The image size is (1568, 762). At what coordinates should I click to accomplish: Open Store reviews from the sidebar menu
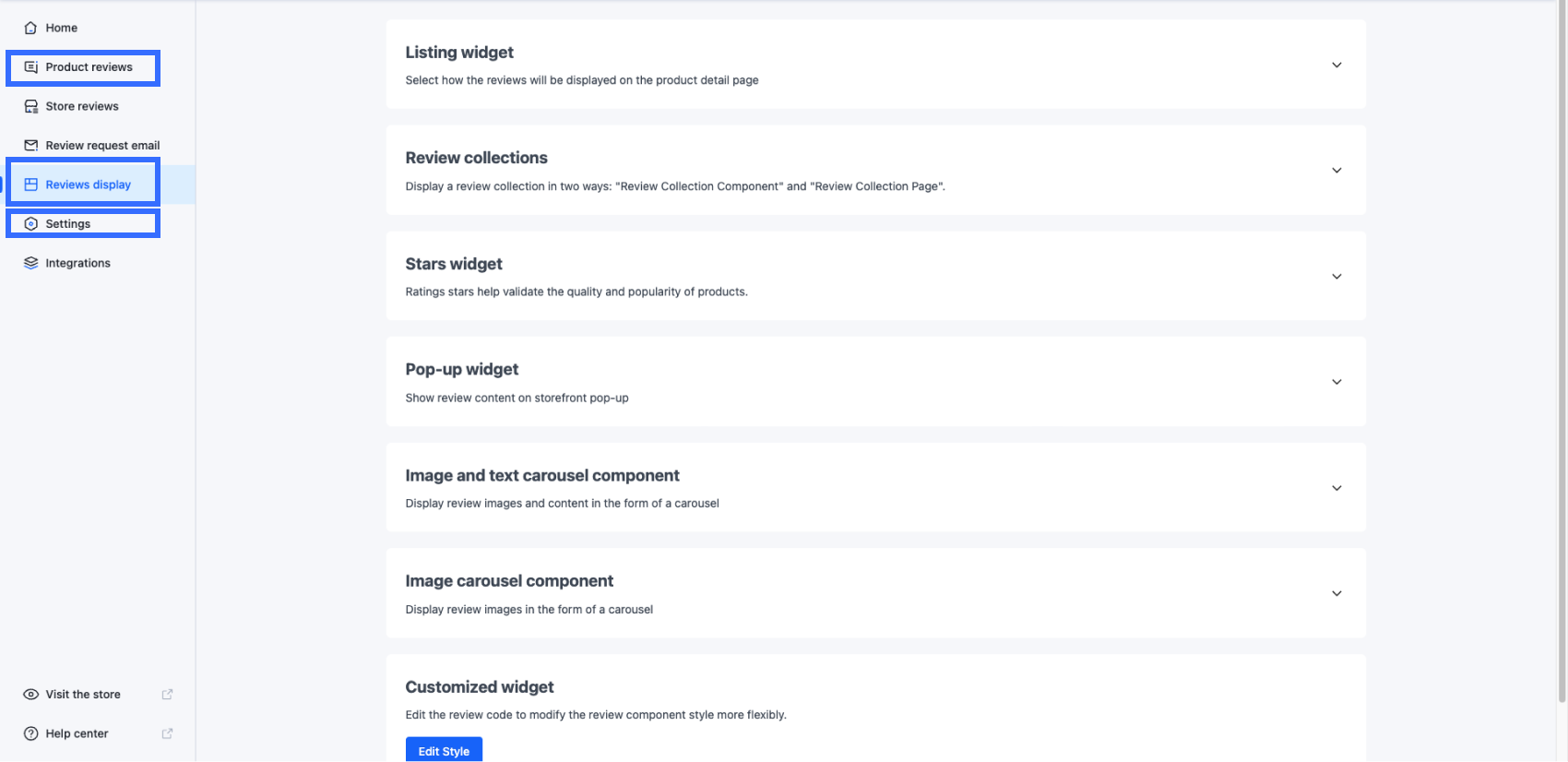(x=81, y=105)
